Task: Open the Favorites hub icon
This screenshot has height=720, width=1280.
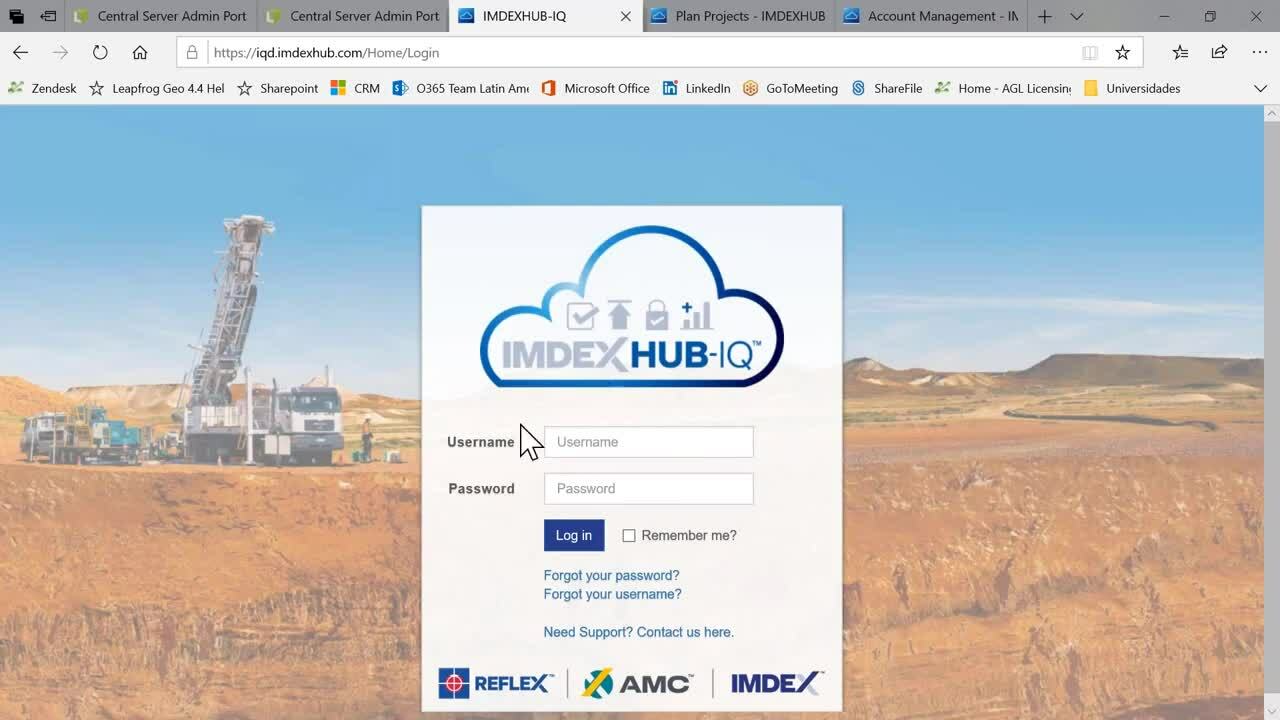Action: (x=1180, y=52)
